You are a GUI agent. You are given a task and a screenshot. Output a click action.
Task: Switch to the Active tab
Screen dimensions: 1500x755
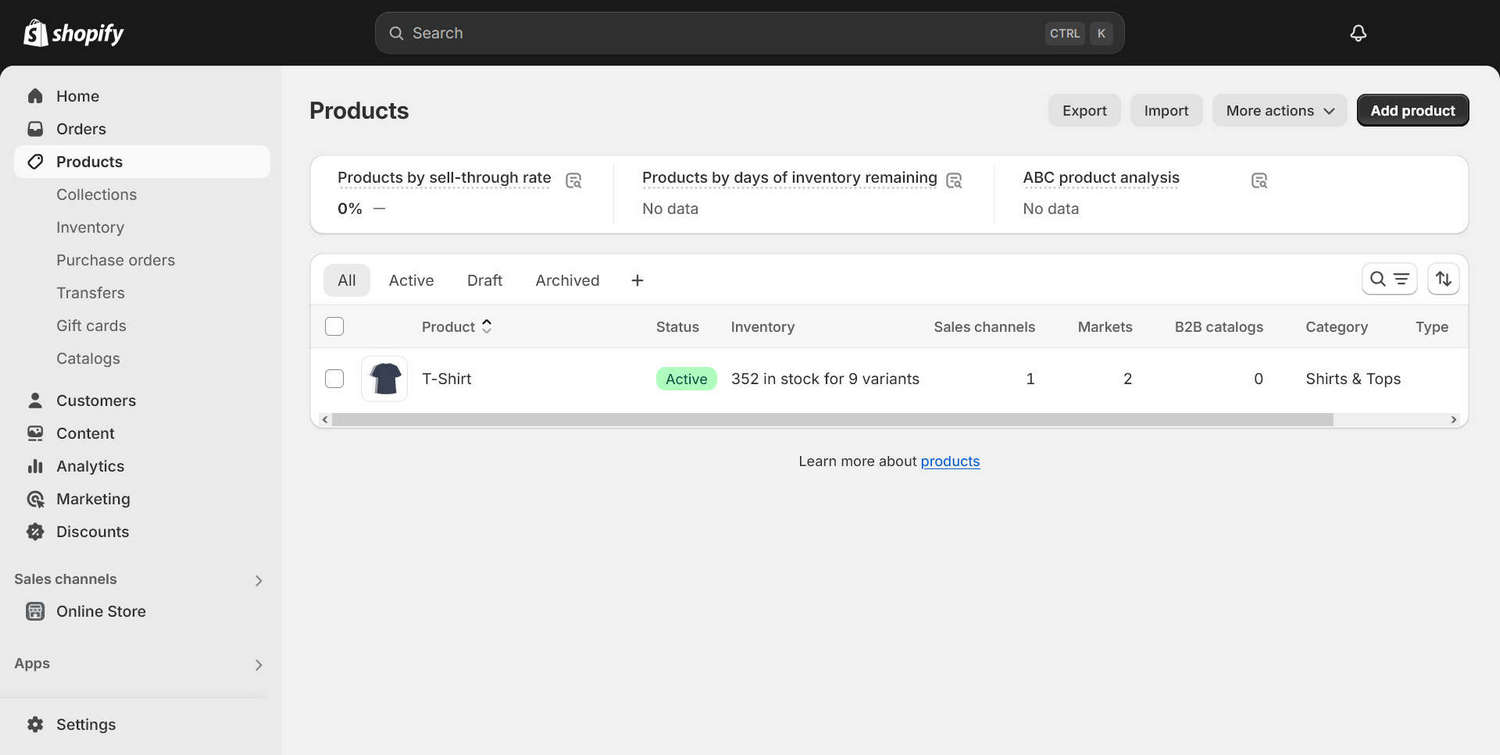pyautogui.click(x=411, y=280)
